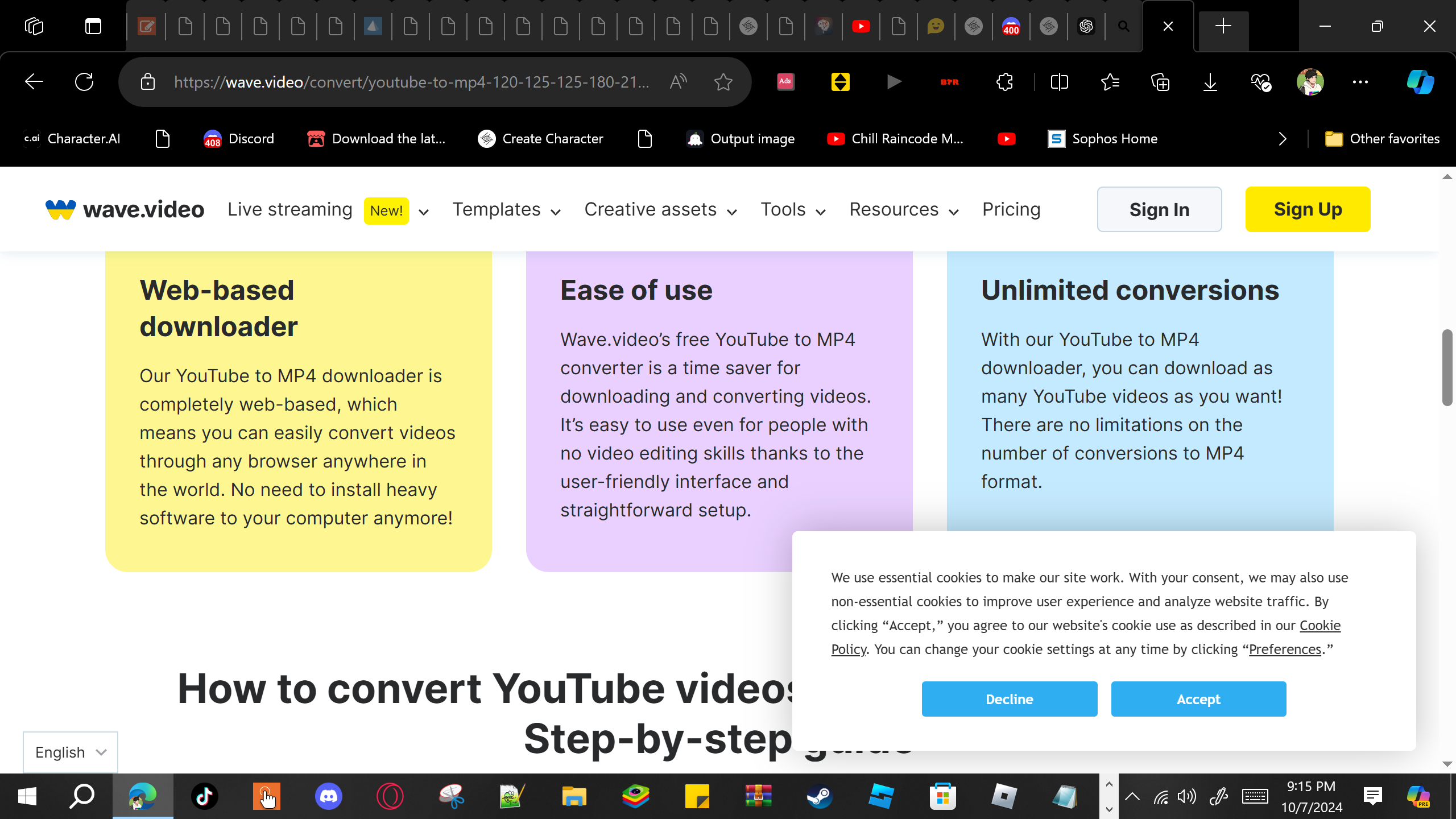The height and width of the screenshot is (819, 1456).
Task: Open the browser Extensions puzzle icon
Action: coord(1004,82)
